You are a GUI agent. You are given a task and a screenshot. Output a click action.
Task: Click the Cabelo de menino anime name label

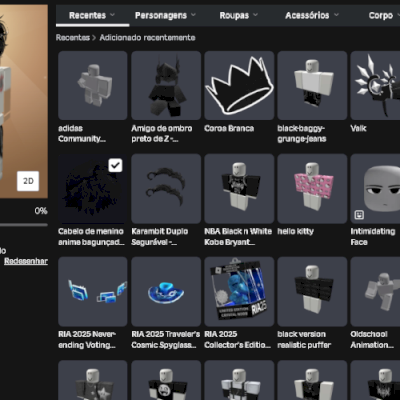91,237
